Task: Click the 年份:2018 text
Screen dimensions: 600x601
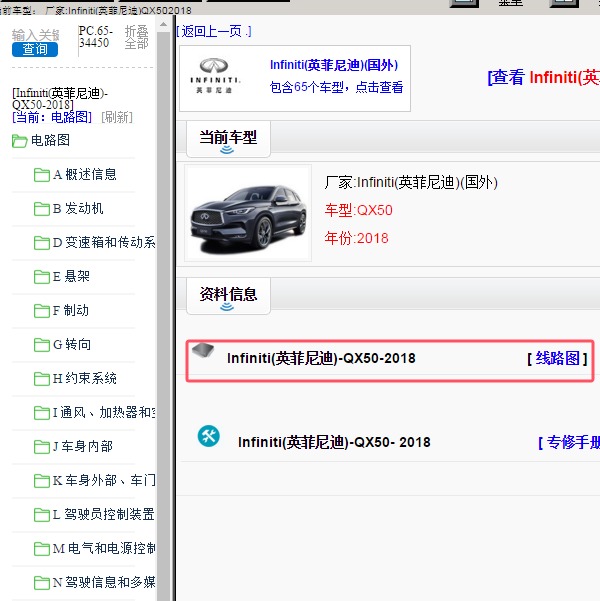Action: [356, 238]
